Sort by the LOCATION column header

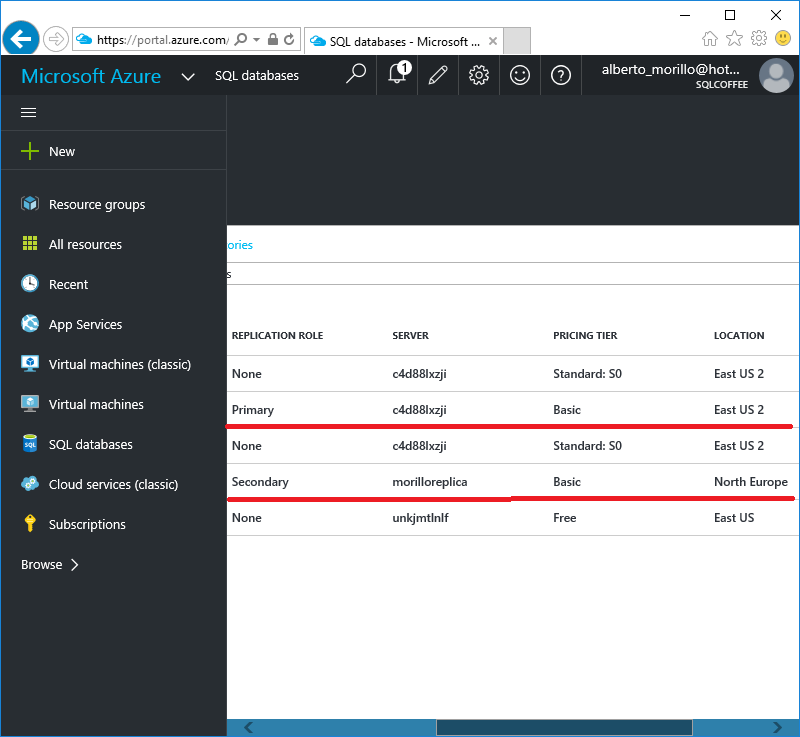(x=739, y=336)
